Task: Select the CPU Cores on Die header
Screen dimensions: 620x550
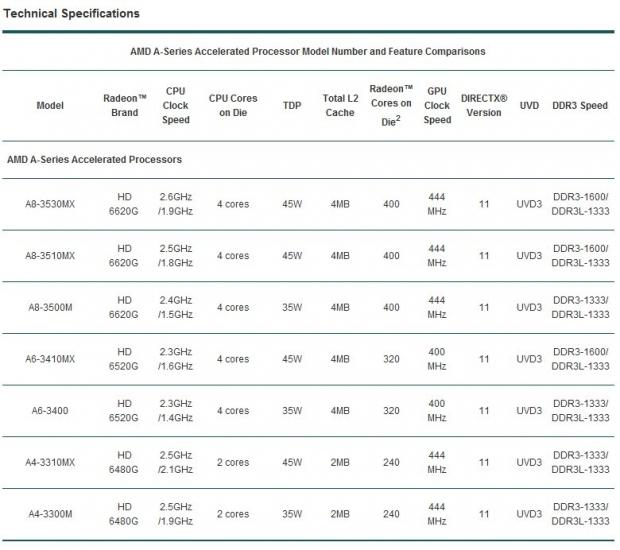Action: tap(233, 105)
